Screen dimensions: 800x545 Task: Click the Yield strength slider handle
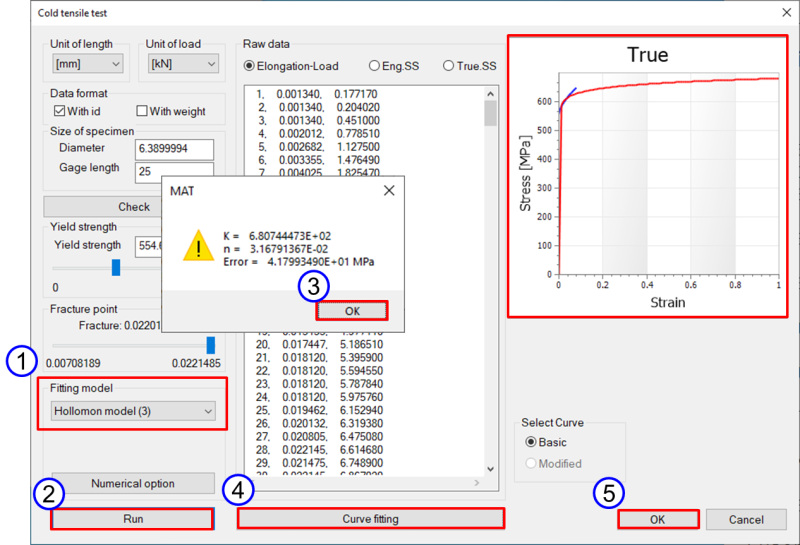(116, 267)
